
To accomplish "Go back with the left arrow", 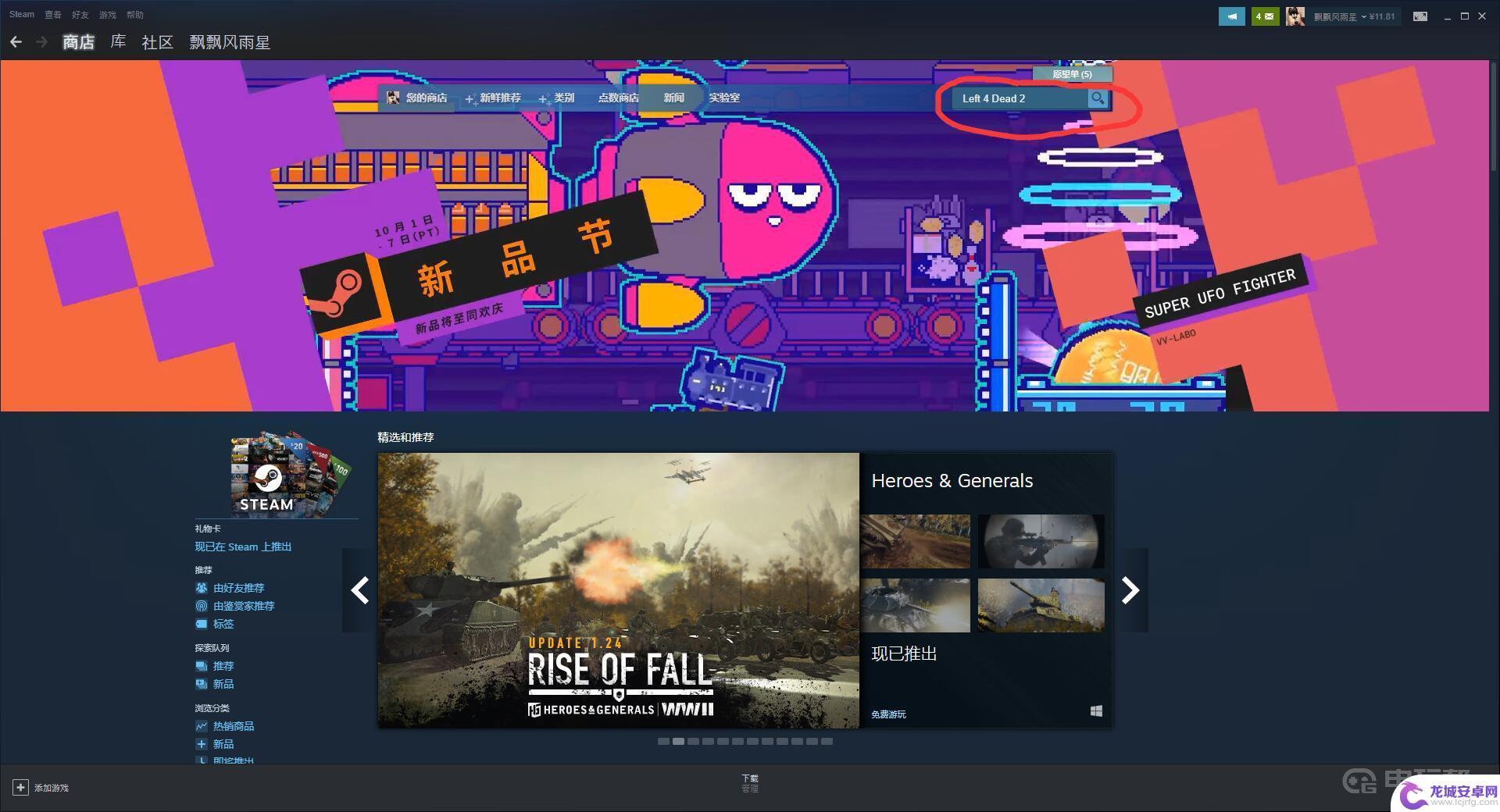I will [16, 42].
